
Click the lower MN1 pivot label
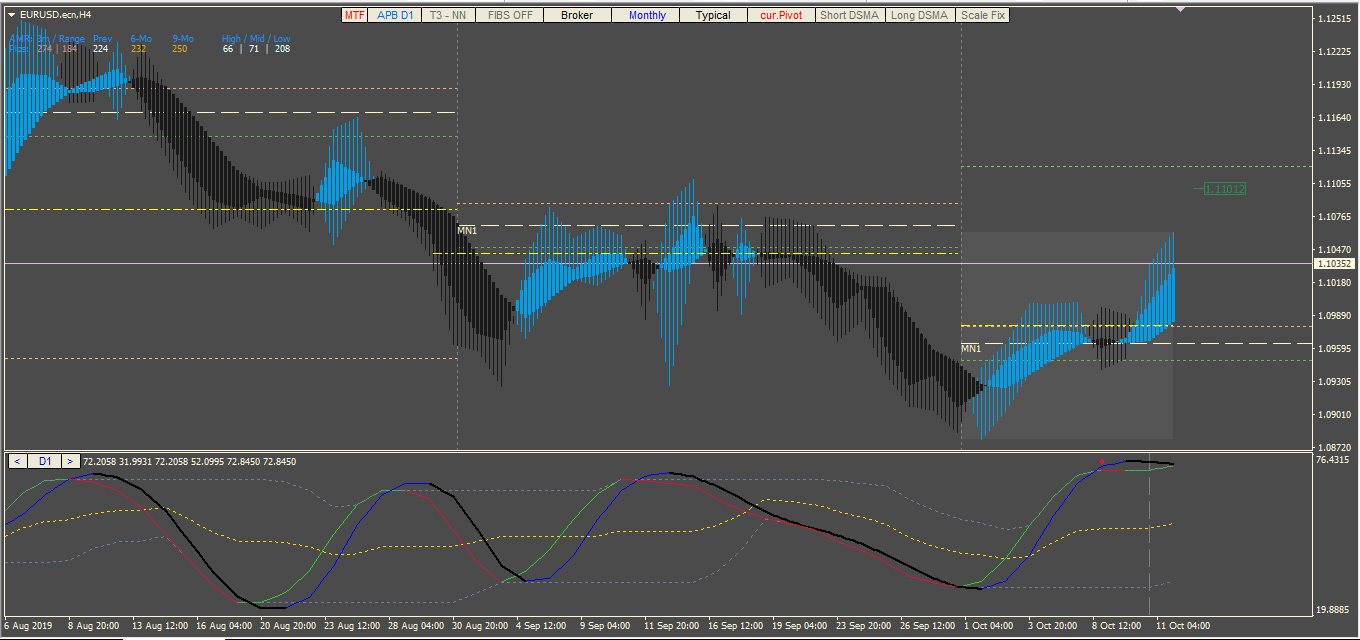click(x=971, y=348)
